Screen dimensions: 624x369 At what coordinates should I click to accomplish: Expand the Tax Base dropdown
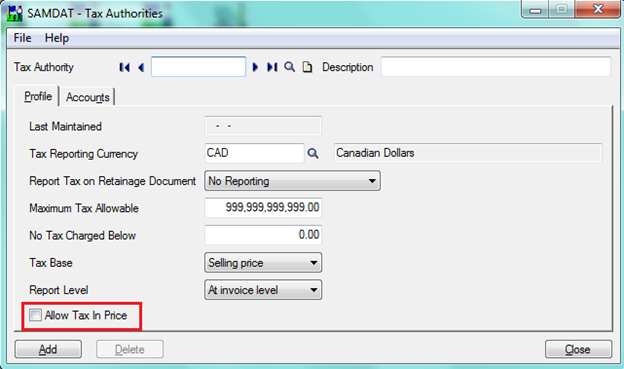(263, 263)
